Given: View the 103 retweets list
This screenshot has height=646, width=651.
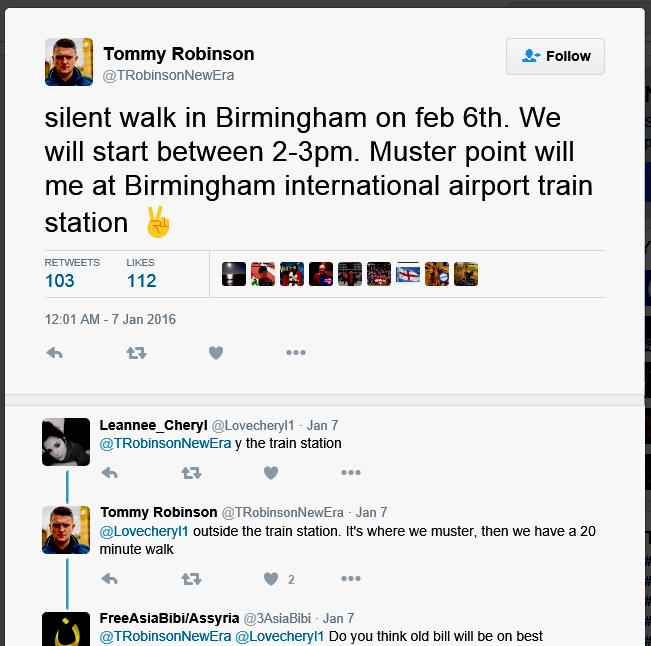Looking at the screenshot, I should (x=60, y=281).
